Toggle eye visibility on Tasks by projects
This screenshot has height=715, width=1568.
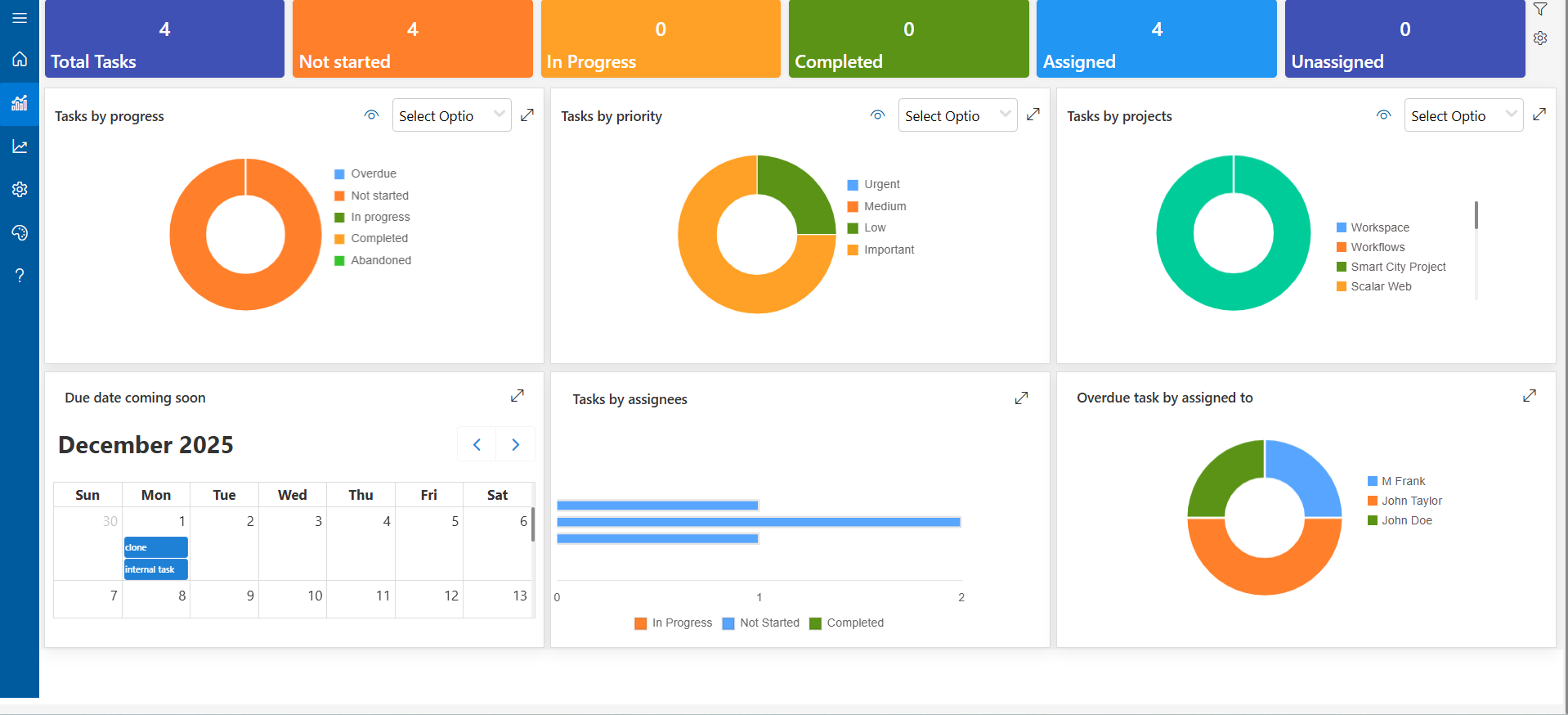(x=1383, y=115)
